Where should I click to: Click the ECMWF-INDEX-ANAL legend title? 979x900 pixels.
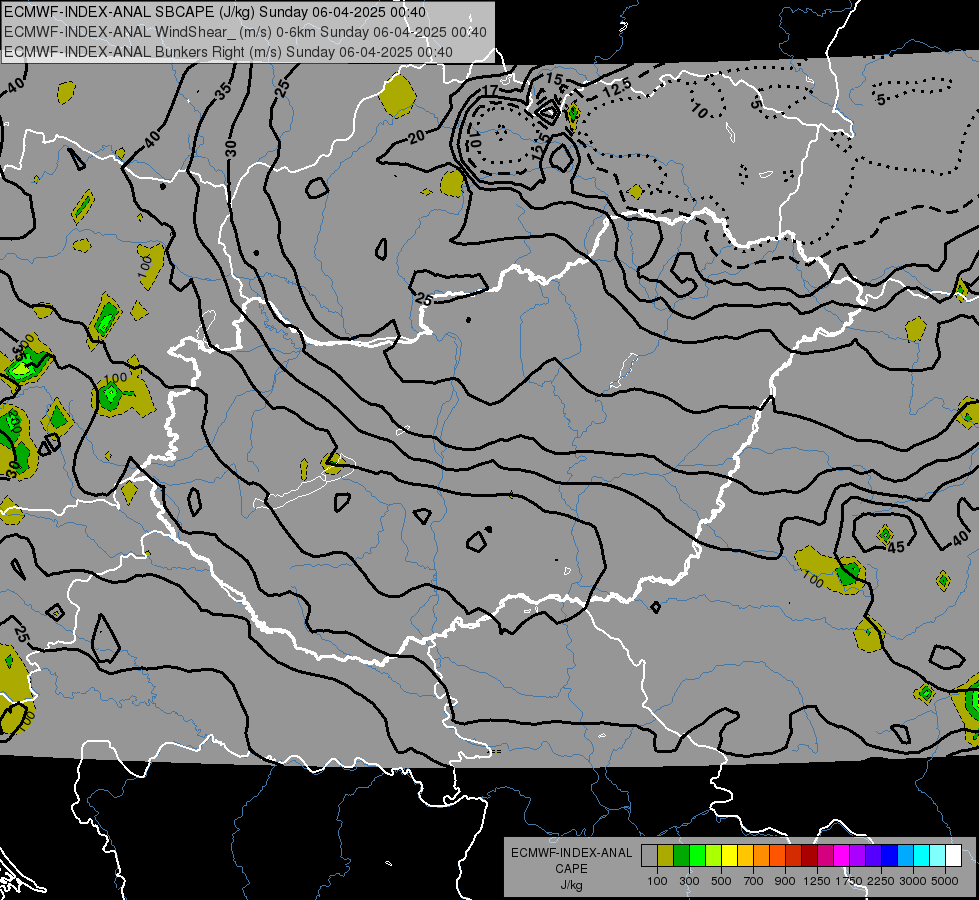571,853
